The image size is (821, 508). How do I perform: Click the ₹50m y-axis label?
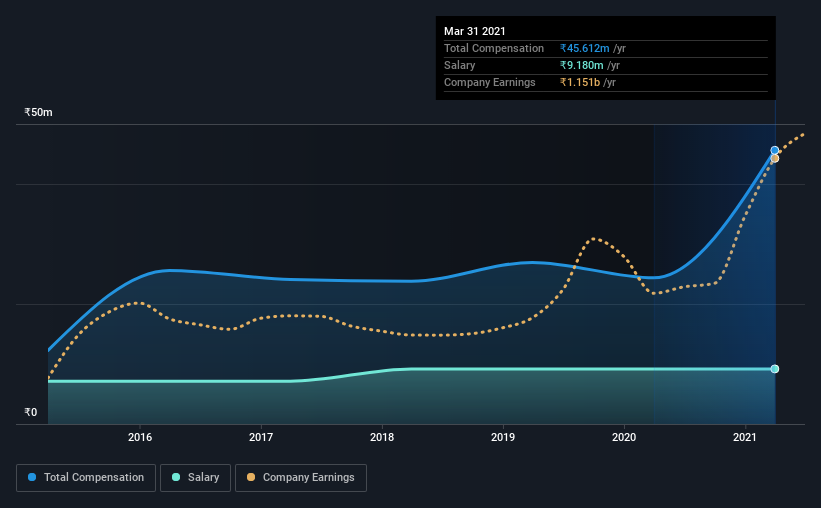pyautogui.click(x=38, y=113)
